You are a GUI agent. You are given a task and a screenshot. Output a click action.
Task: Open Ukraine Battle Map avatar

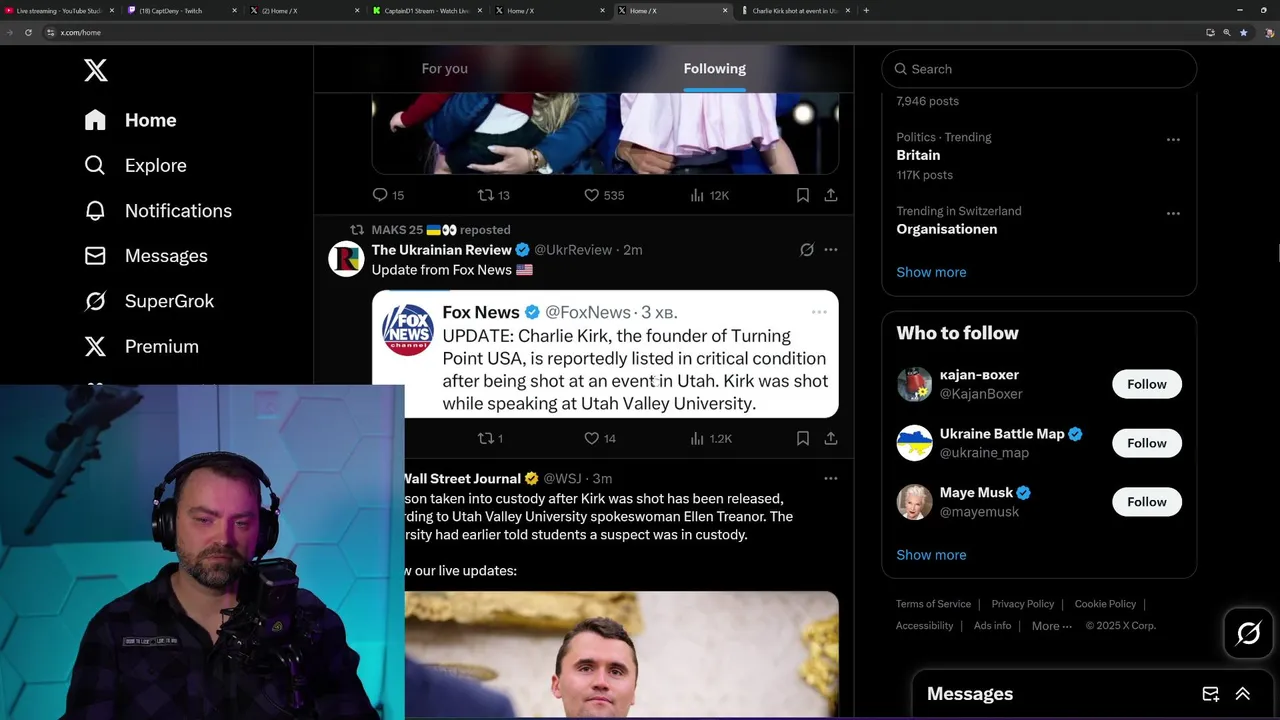click(x=914, y=443)
